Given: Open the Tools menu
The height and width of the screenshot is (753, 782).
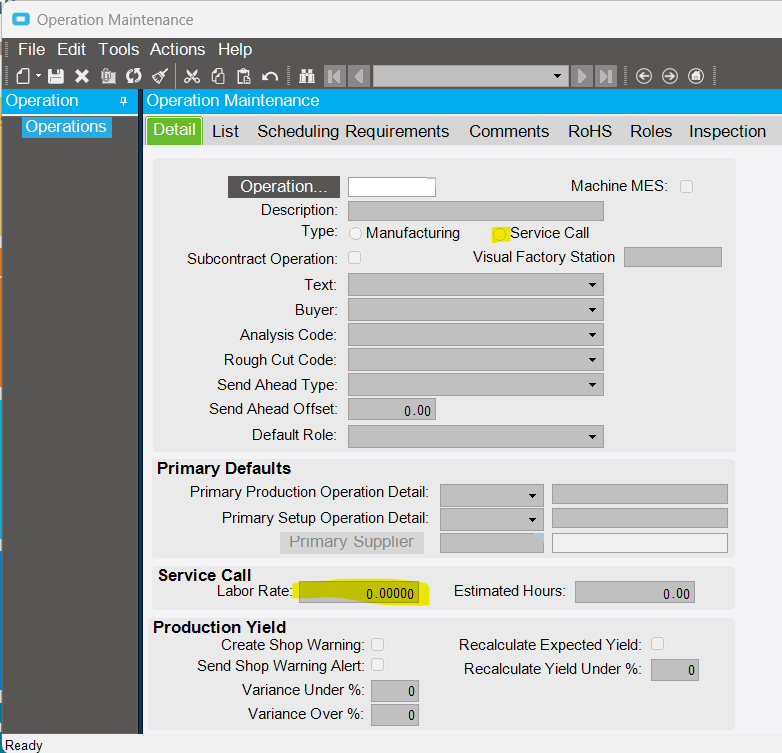Looking at the screenshot, I should (118, 49).
